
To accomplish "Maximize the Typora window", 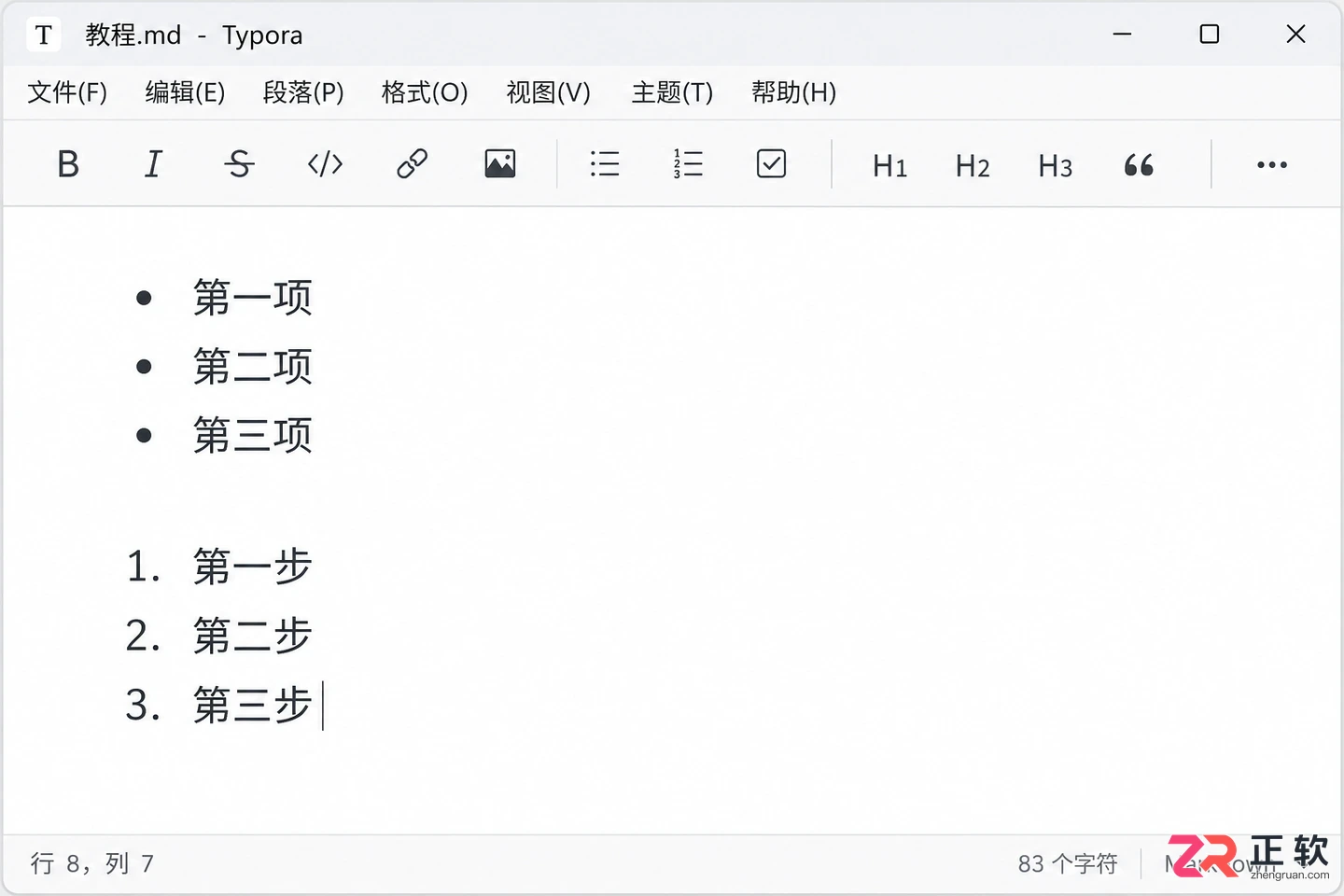I will click(x=1210, y=35).
